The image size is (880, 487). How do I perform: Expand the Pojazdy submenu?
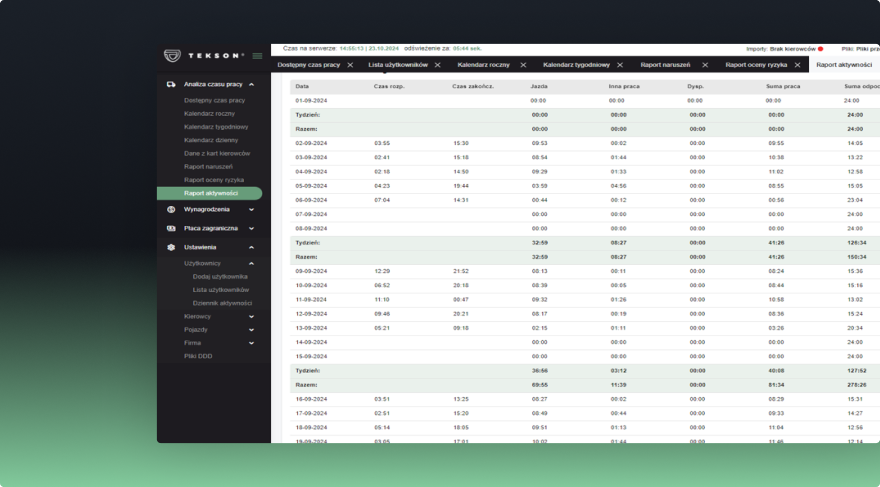pos(251,329)
